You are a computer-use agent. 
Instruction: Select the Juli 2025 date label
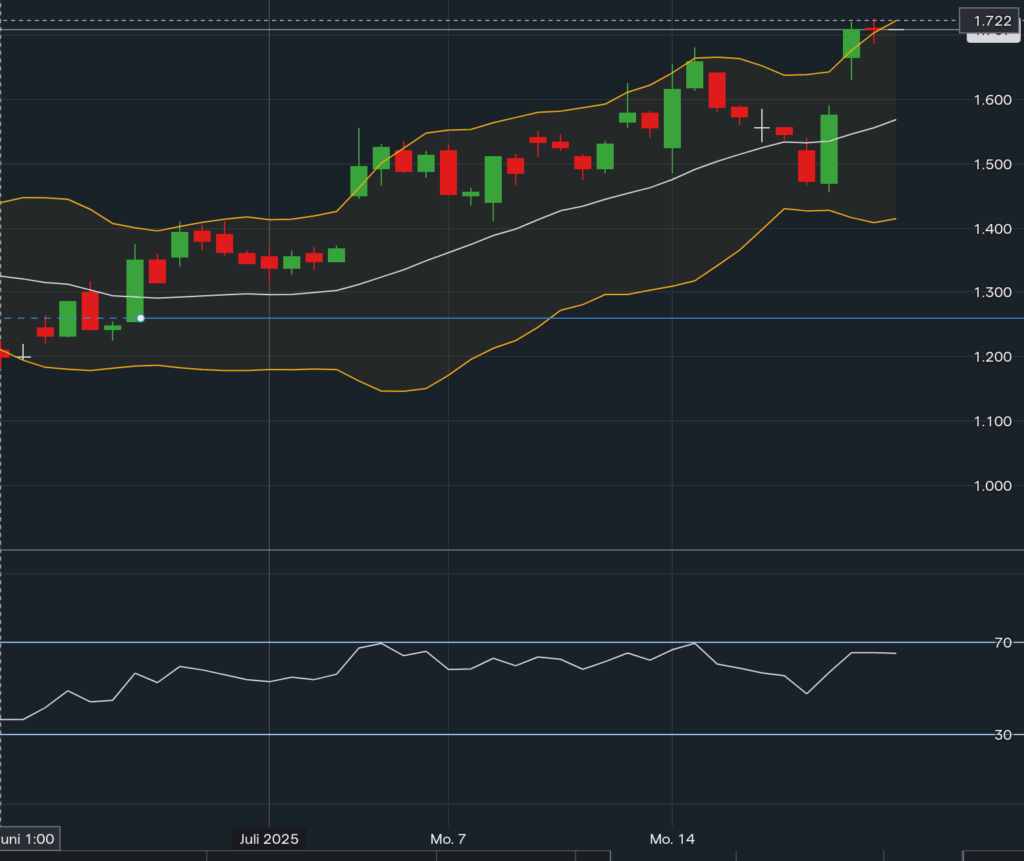point(269,838)
